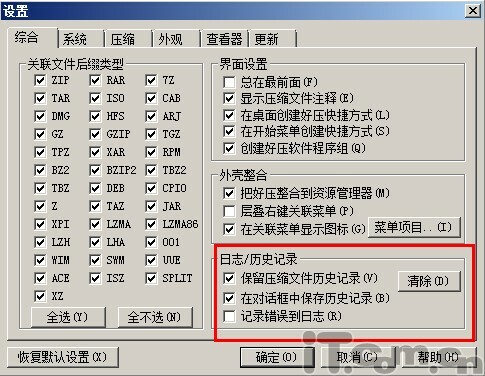The width and height of the screenshot is (485, 376).
Task: Toggle the ISZ association checkbox
Action: 95,278
